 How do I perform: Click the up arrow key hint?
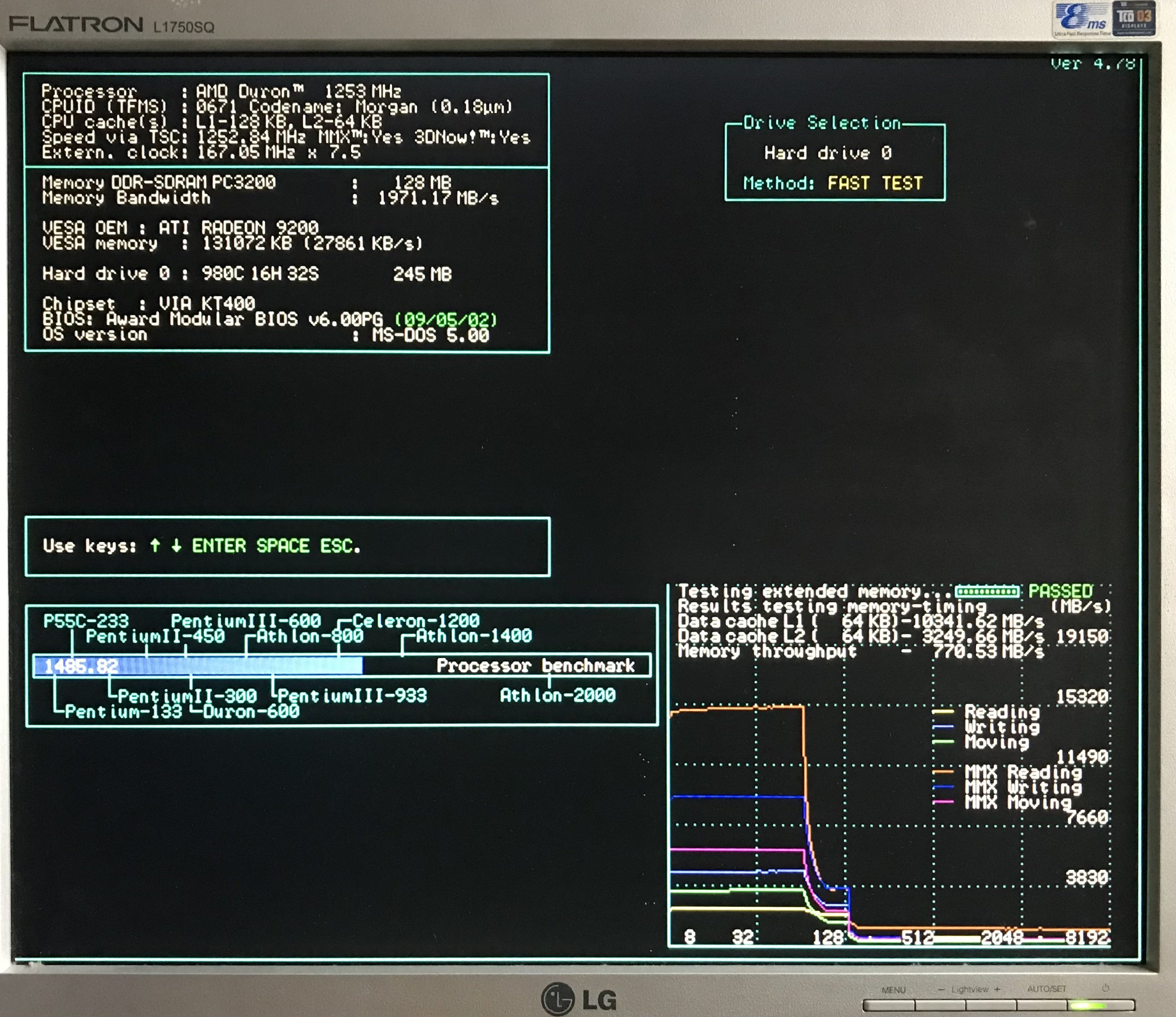coord(155,546)
